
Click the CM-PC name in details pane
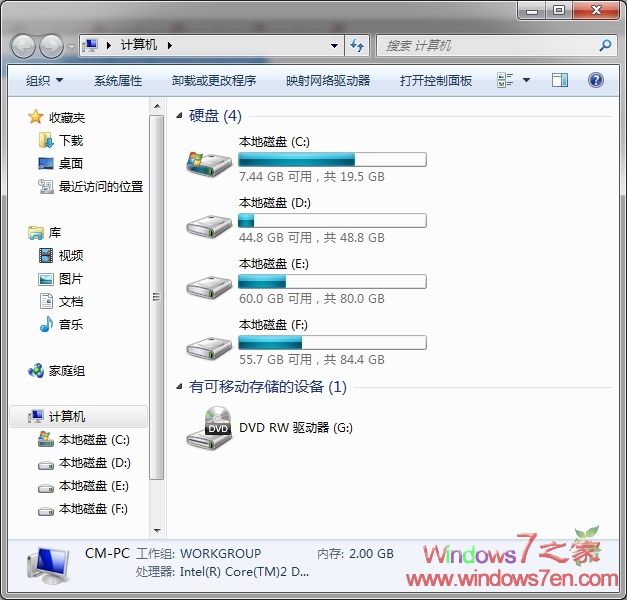(107, 553)
